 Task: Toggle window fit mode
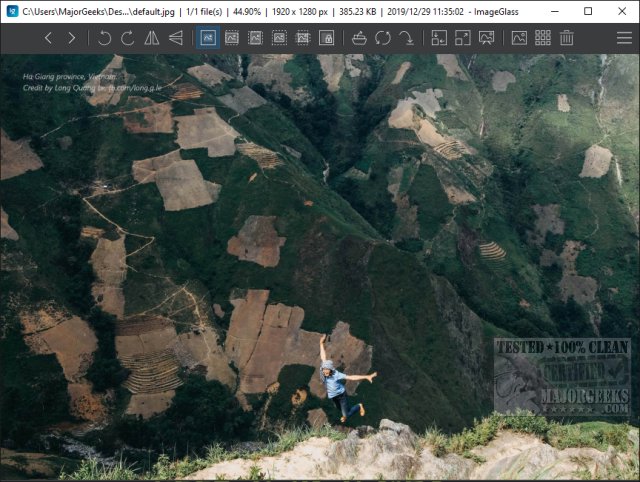[439, 38]
